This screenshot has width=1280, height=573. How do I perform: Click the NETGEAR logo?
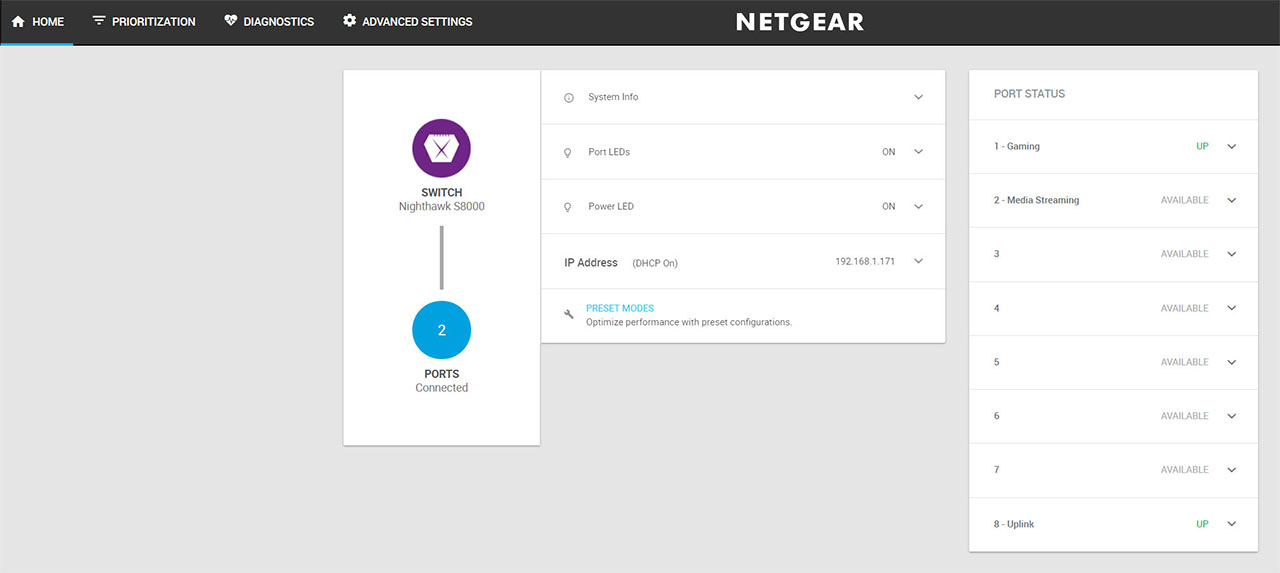(800, 22)
